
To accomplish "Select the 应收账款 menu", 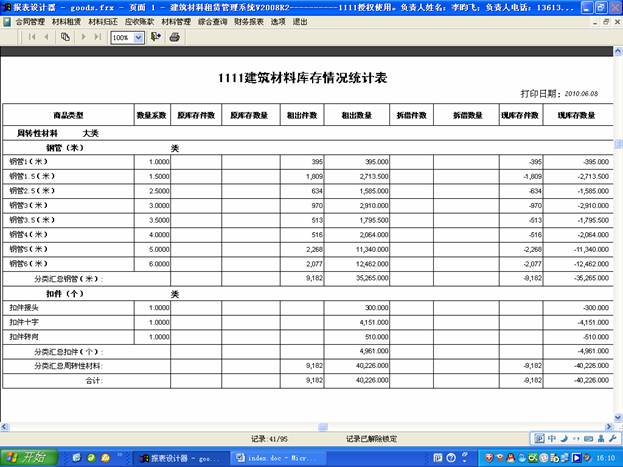I will pyautogui.click(x=139, y=20).
